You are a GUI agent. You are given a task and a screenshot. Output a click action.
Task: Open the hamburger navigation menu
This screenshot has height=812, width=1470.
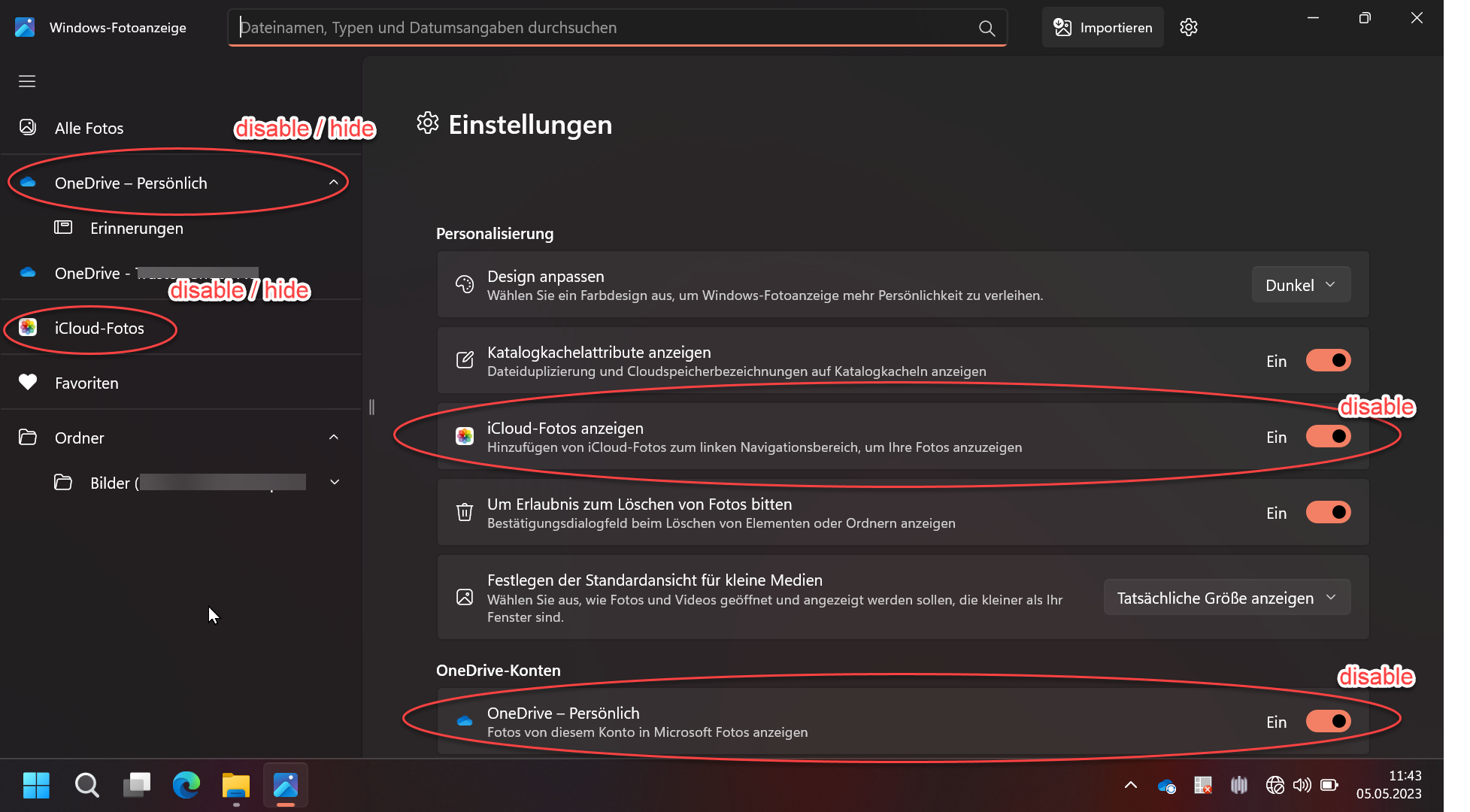[27, 81]
